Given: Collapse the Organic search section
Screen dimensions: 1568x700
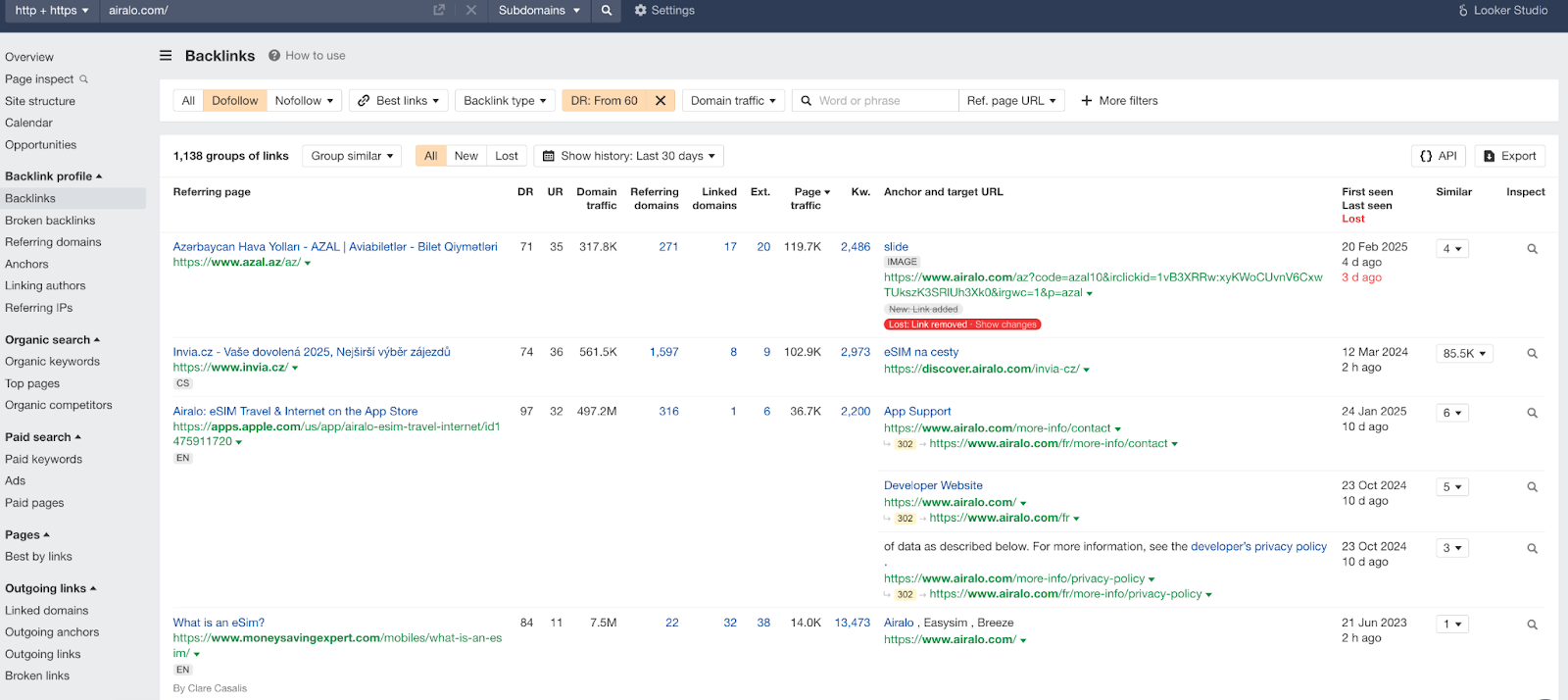Looking at the screenshot, I should tap(52, 340).
